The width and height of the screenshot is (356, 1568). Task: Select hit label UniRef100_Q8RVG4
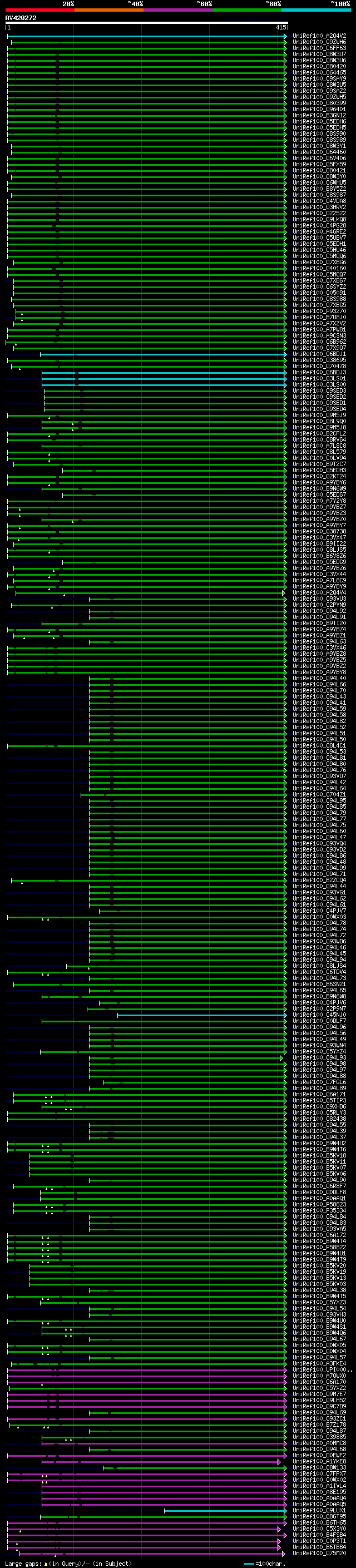(x=319, y=439)
